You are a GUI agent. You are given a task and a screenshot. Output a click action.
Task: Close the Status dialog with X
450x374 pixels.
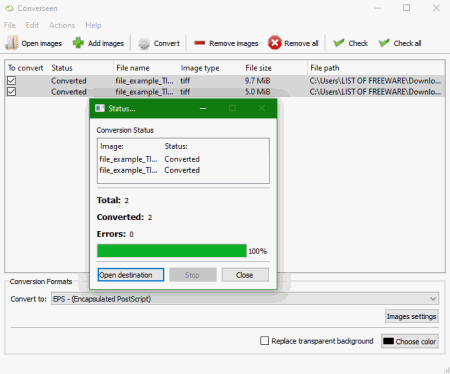point(262,108)
